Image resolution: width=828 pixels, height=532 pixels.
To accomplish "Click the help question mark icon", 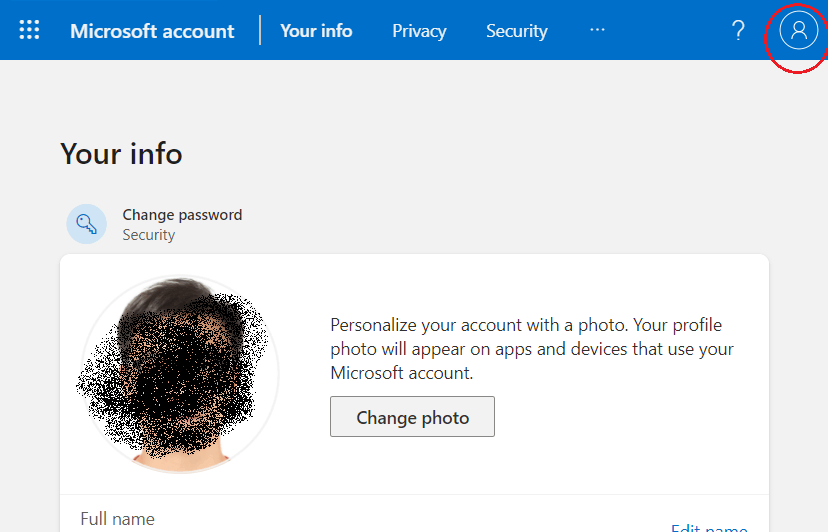I will 739,30.
